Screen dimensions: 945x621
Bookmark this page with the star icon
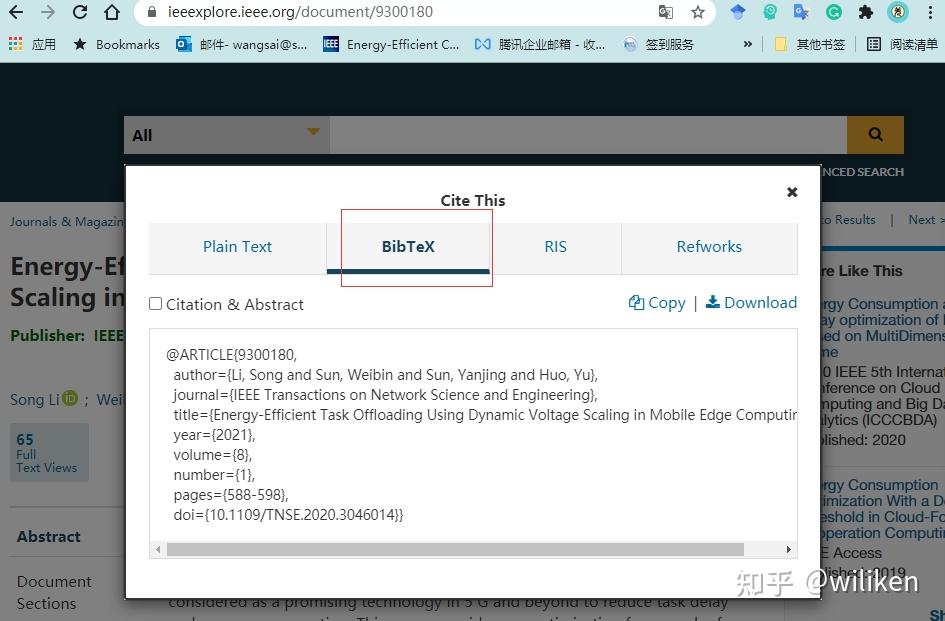698,12
